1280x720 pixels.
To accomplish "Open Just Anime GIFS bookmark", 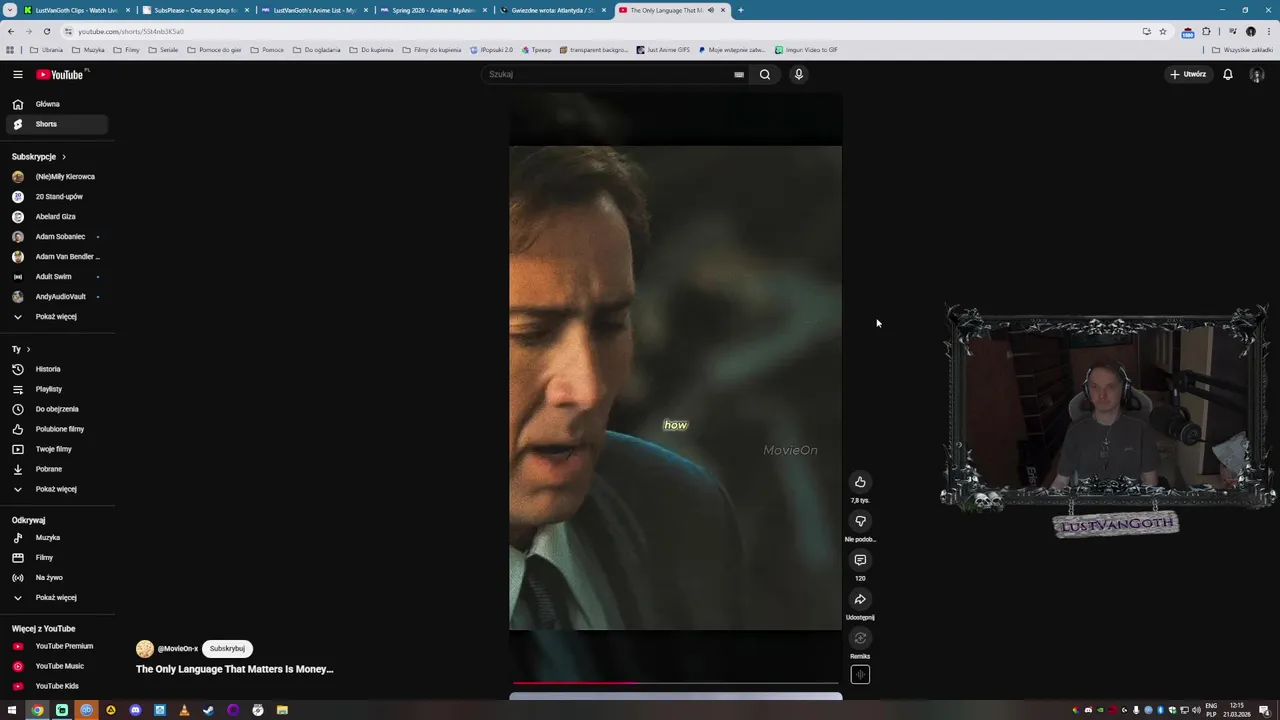I will tap(663, 50).
